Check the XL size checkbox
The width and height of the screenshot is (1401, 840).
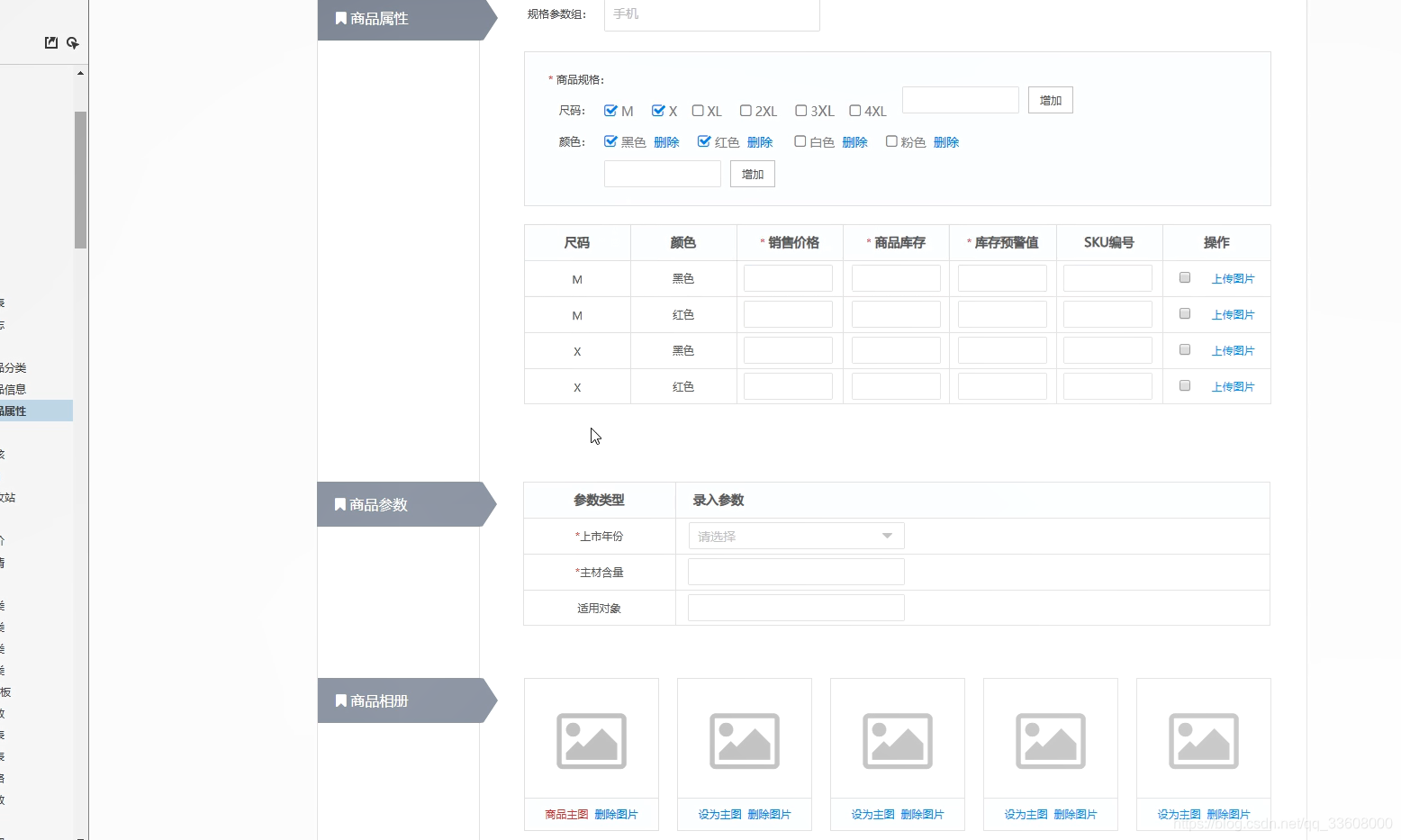coord(698,111)
